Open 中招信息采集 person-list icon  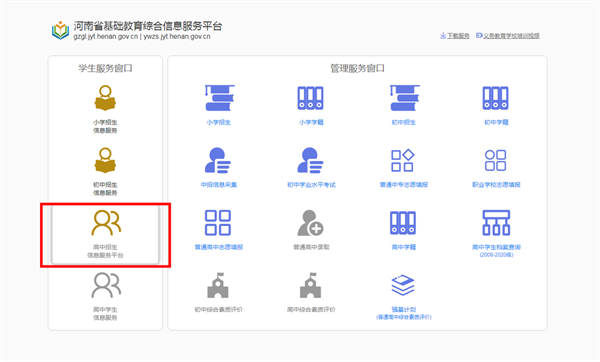tap(218, 160)
